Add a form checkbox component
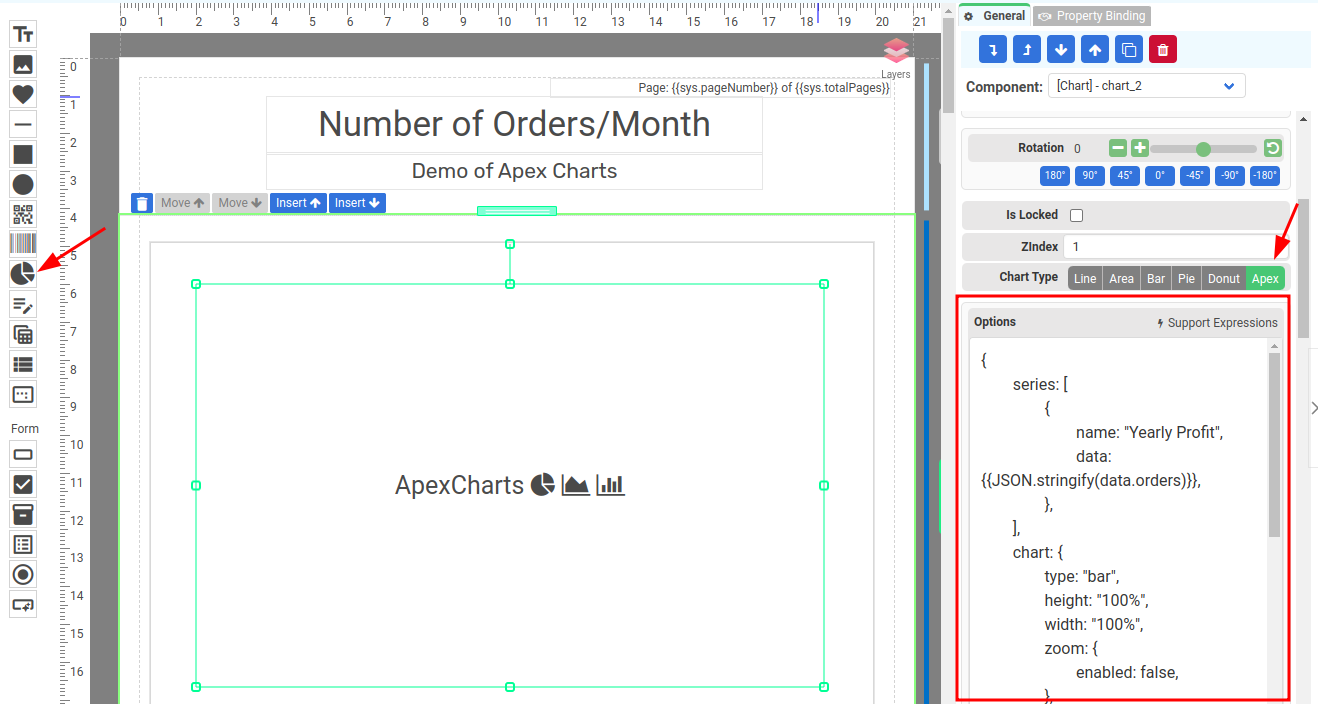The width and height of the screenshot is (1318, 704). 23,484
